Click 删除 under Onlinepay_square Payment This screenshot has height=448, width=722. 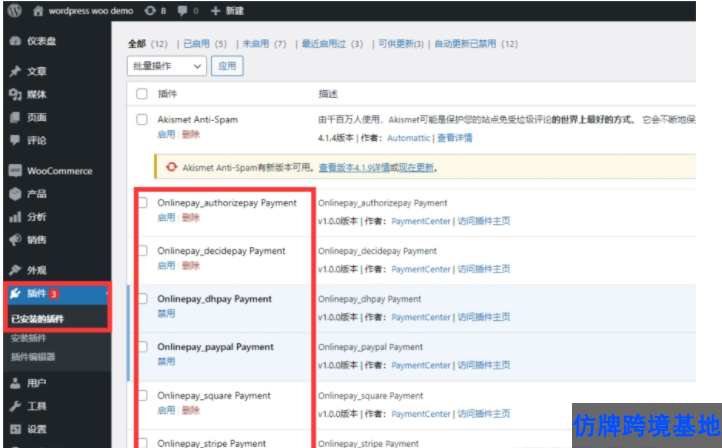click(x=191, y=410)
